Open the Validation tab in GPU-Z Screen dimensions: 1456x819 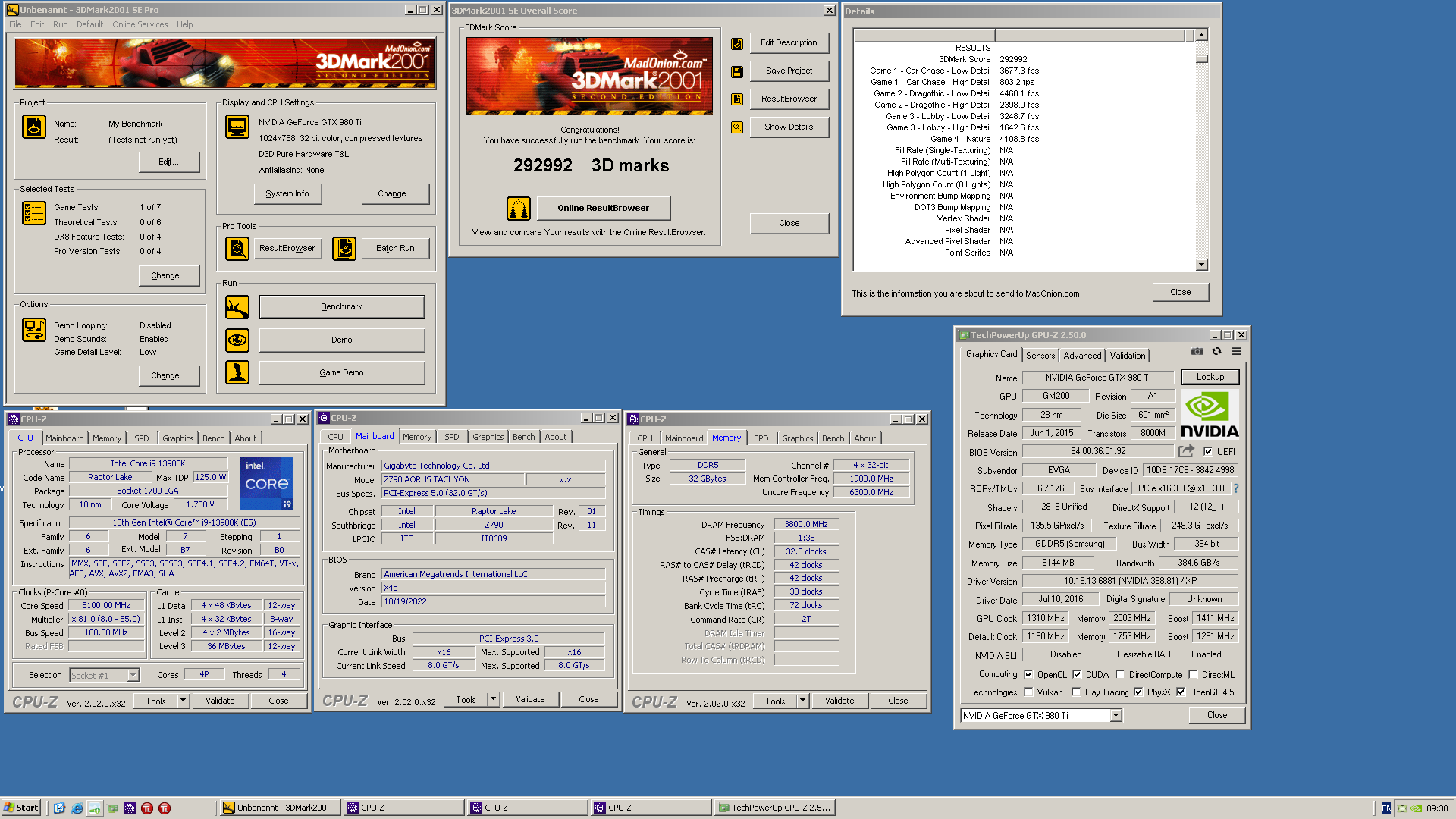coord(1128,356)
